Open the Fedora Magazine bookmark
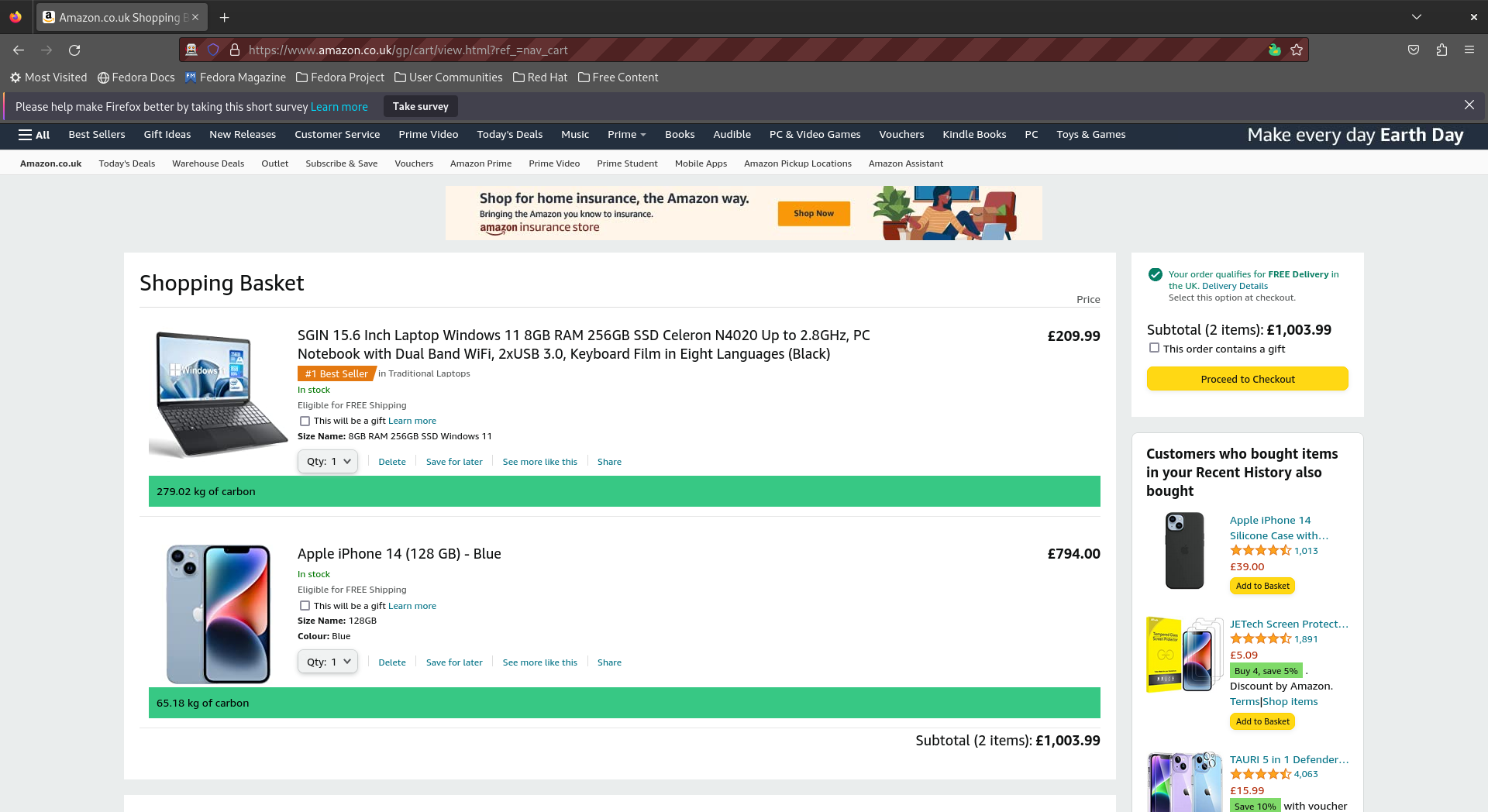This screenshot has width=1488, height=812. pyautogui.click(x=235, y=77)
